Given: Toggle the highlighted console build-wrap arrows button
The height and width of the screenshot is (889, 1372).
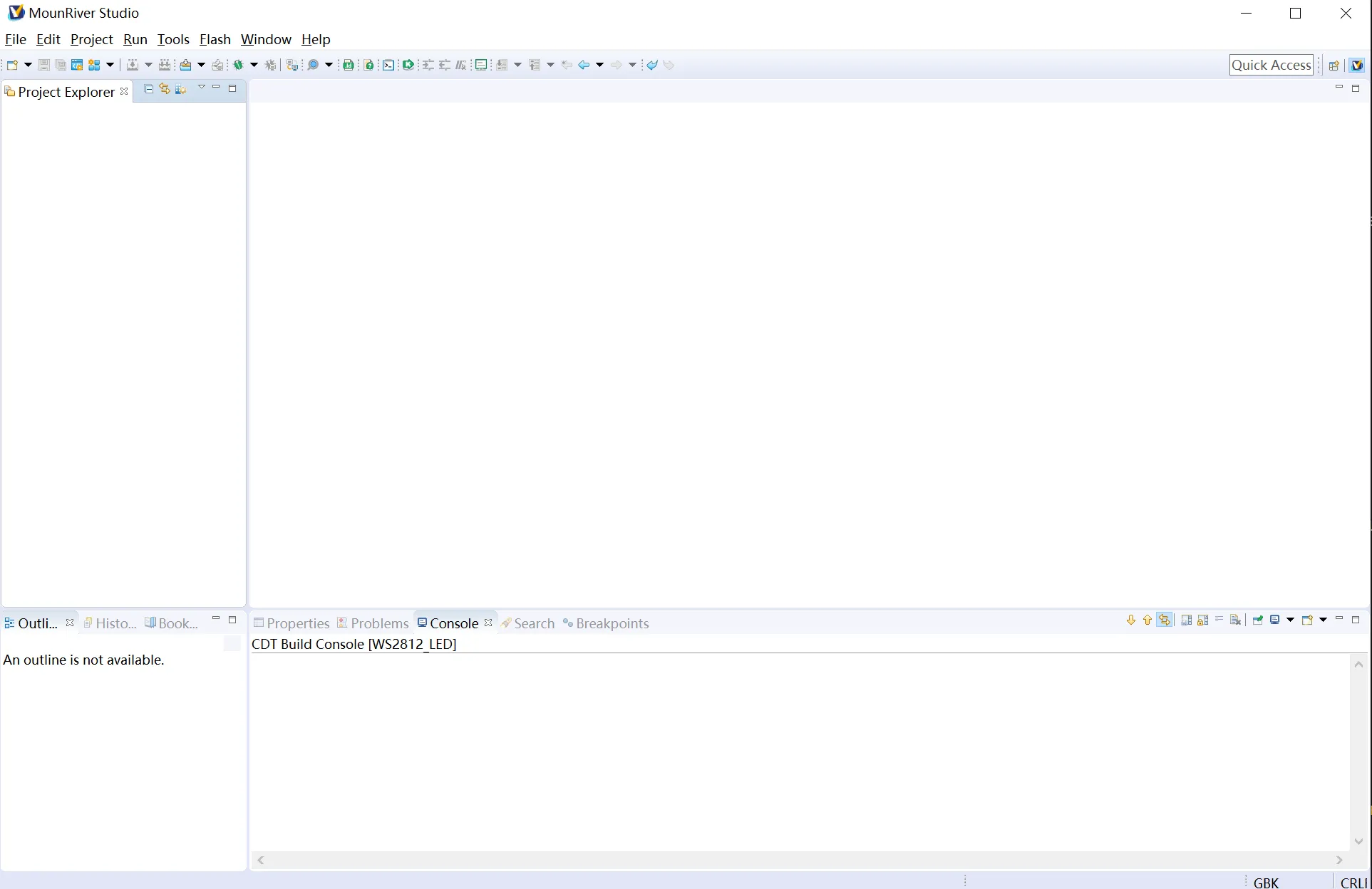Looking at the screenshot, I should (1165, 620).
